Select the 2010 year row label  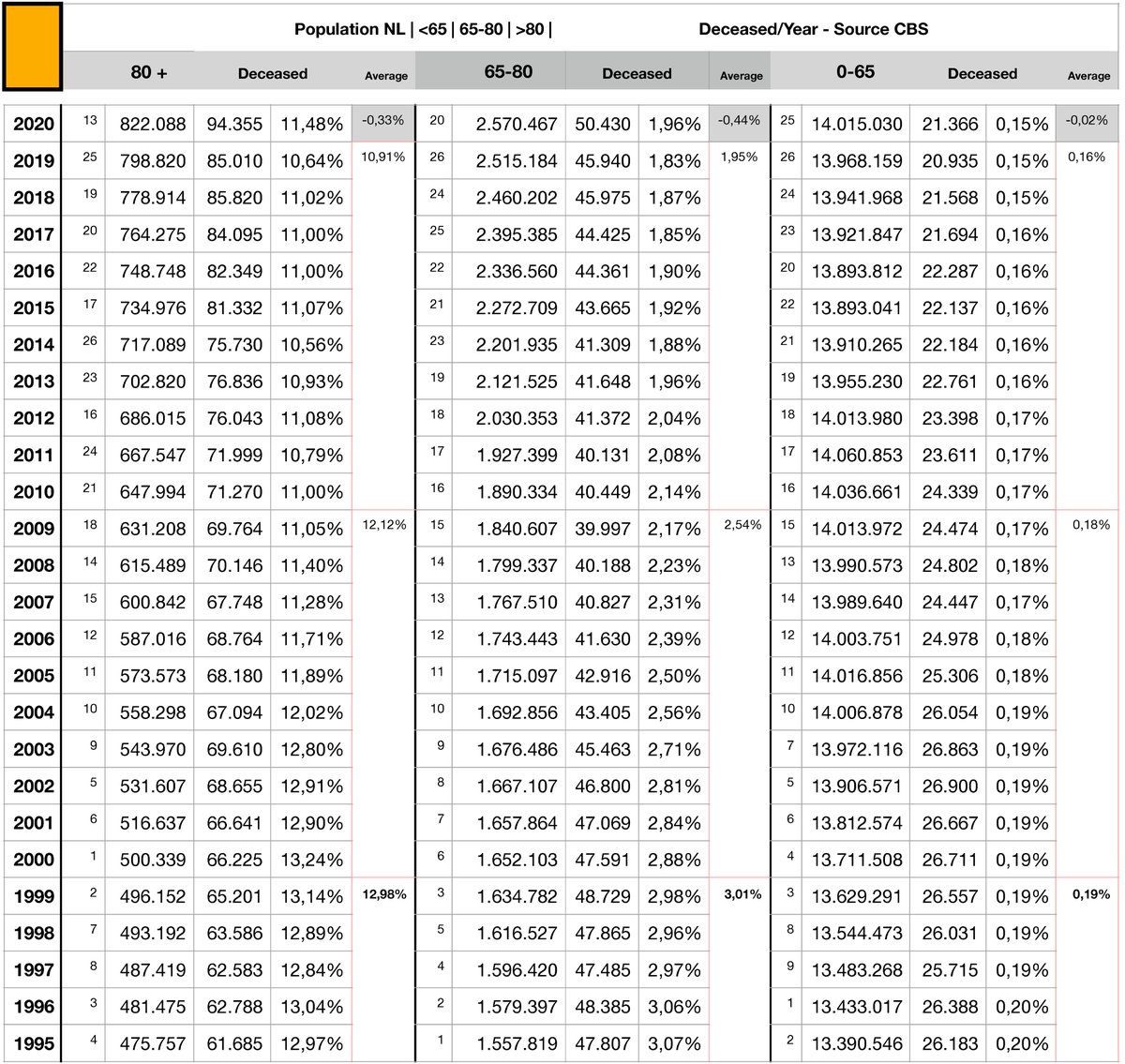tap(34, 491)
